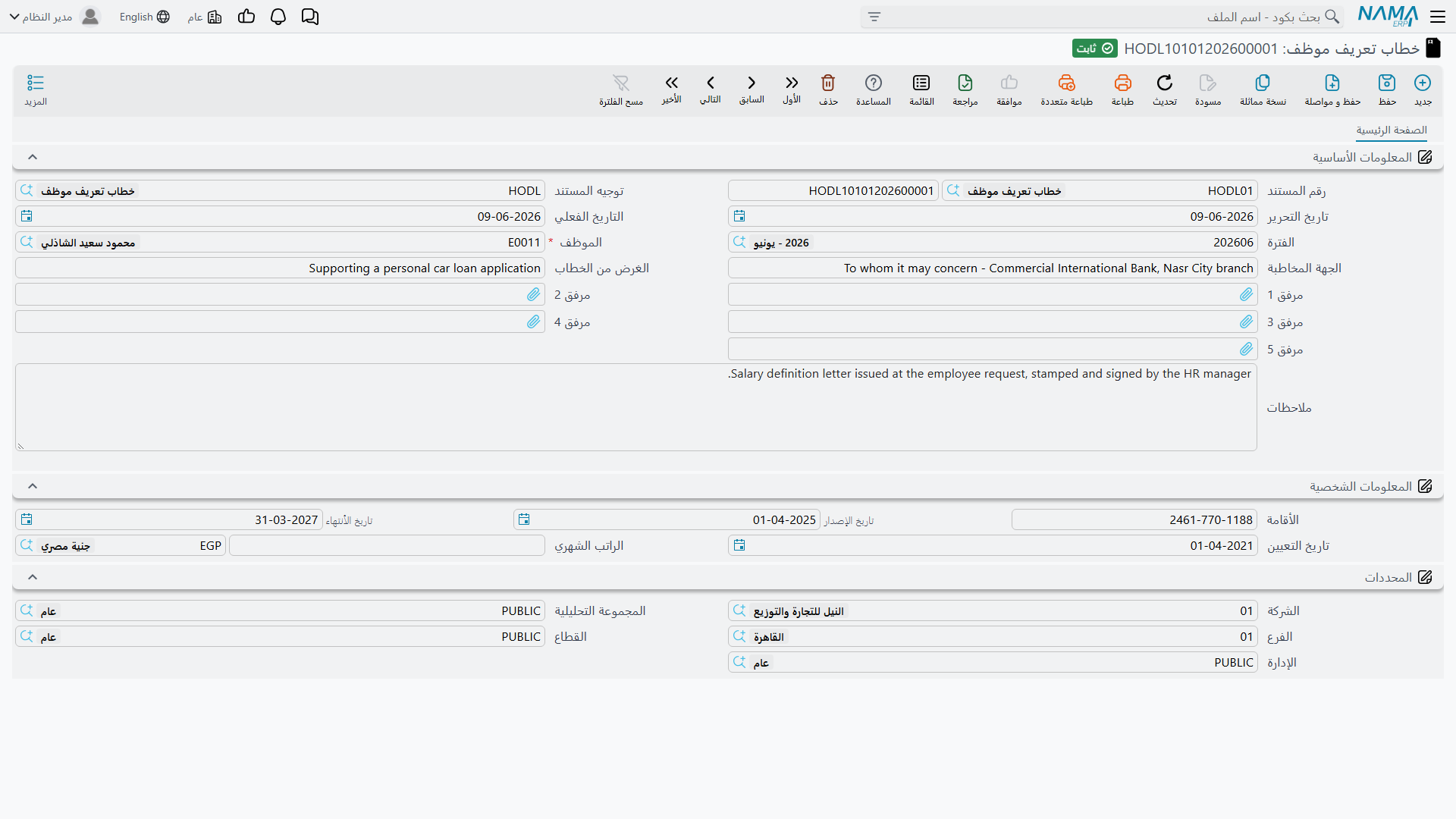The height and width of the screenshot is (819, 1456).
Task: Open the chat messages icon
Action: click(x=310, y=17)
